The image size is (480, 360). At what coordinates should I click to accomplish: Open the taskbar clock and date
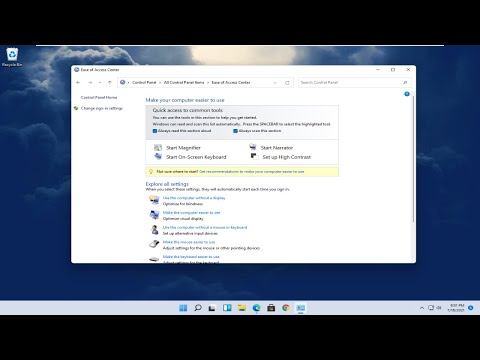click(456, 308)
